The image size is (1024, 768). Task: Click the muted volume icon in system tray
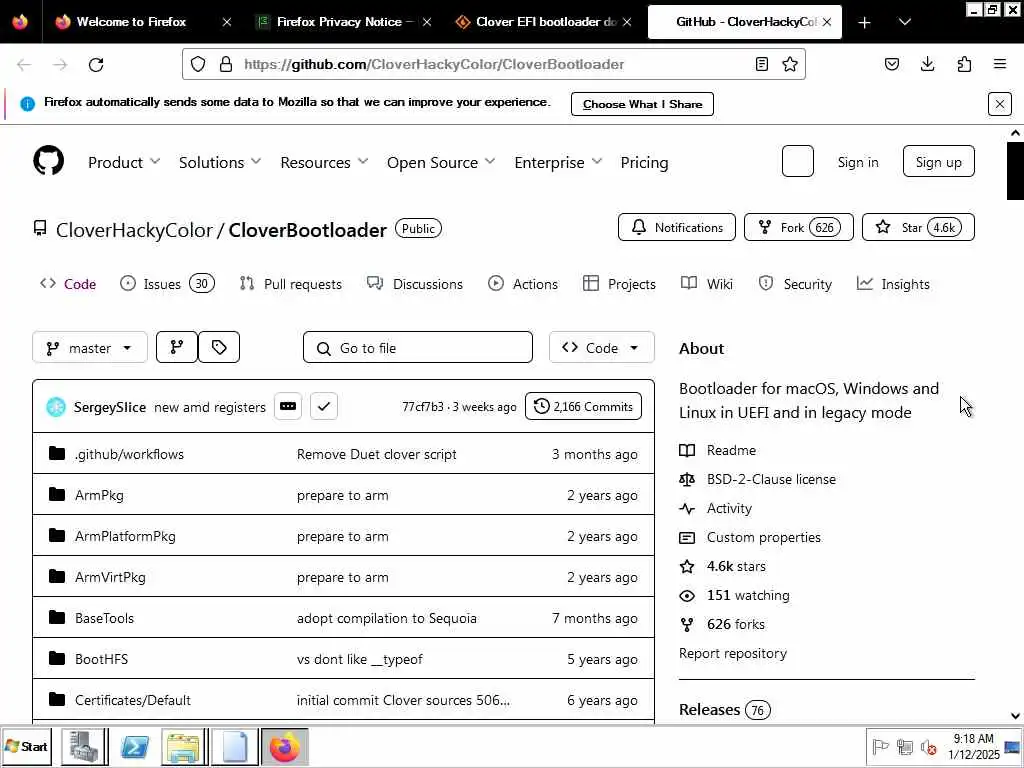click(x=928, y=746)
